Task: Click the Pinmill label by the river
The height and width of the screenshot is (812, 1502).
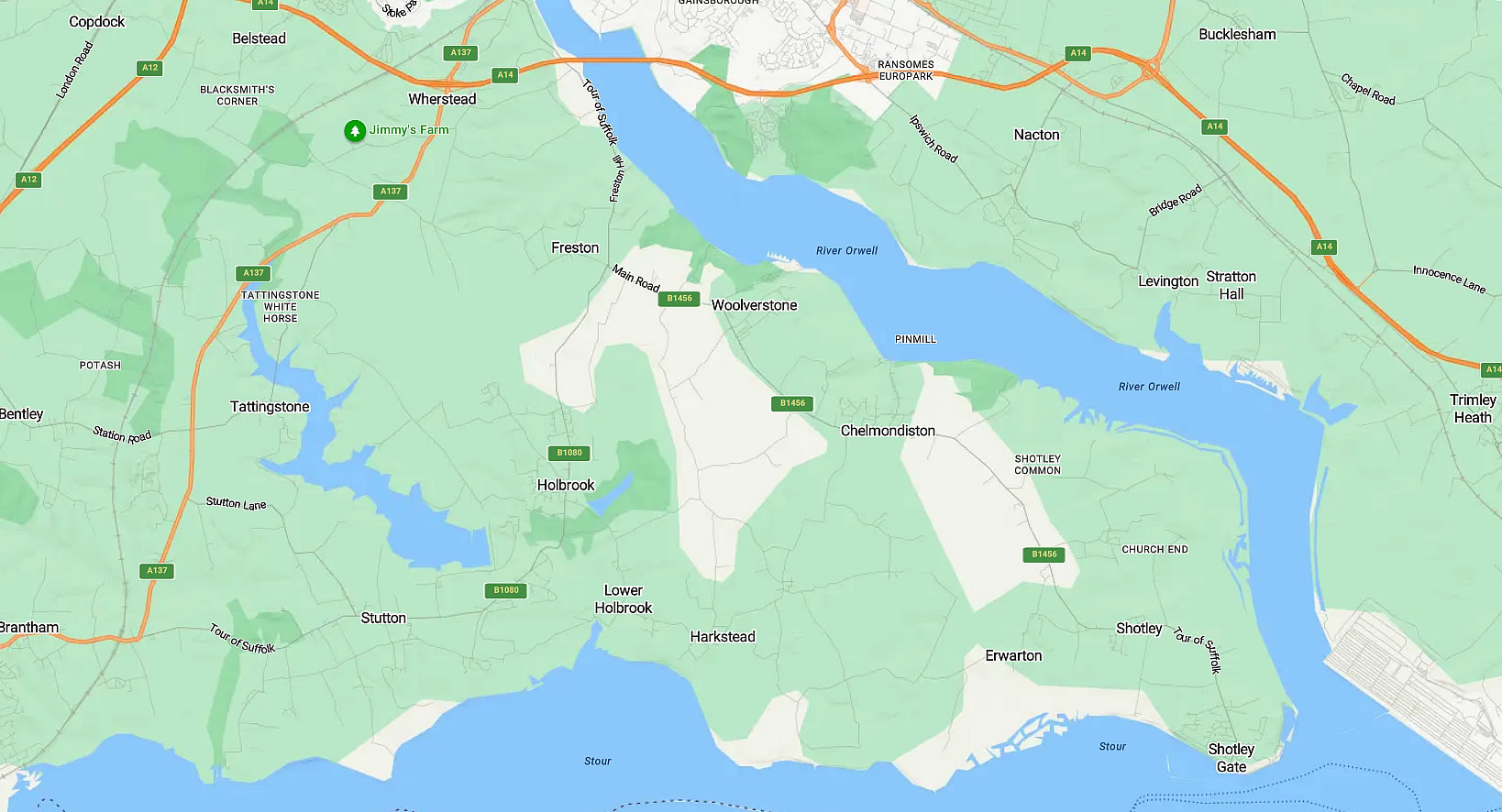Action: (x=915, y=339)
